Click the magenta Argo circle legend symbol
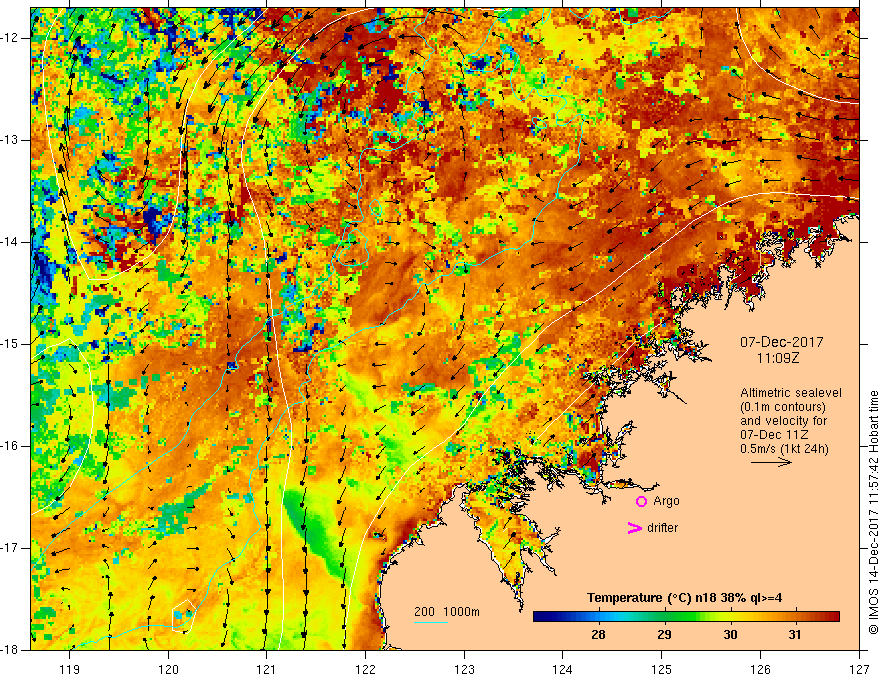 pos(641,502)
